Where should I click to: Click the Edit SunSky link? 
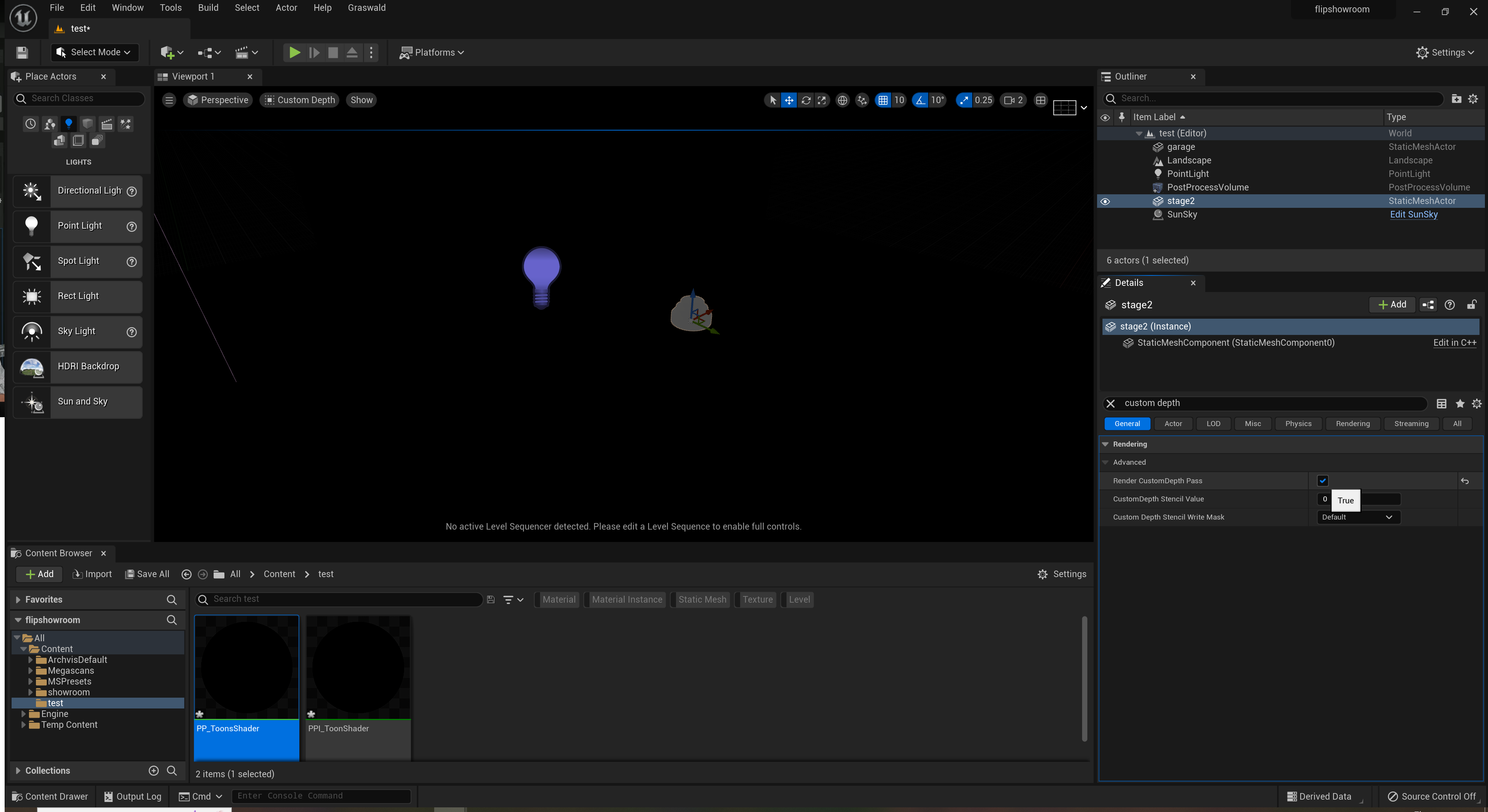(x=1413, y=214)
